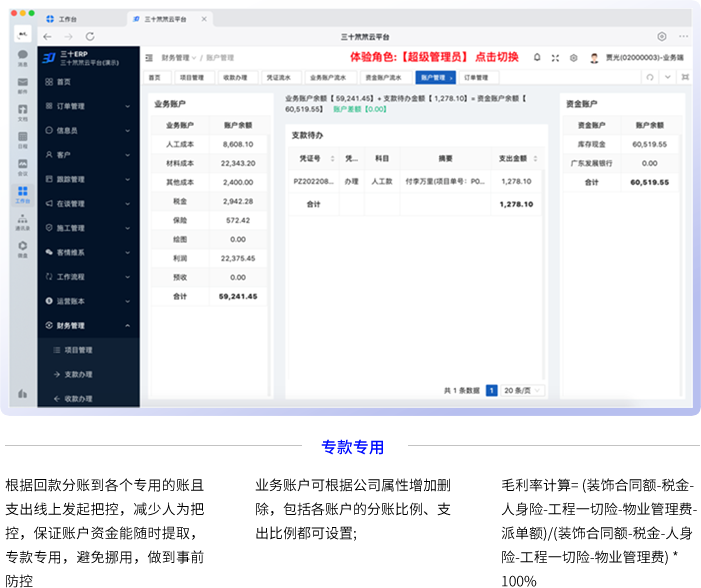Select 支款办理 in the sidebar submenu

78,374
